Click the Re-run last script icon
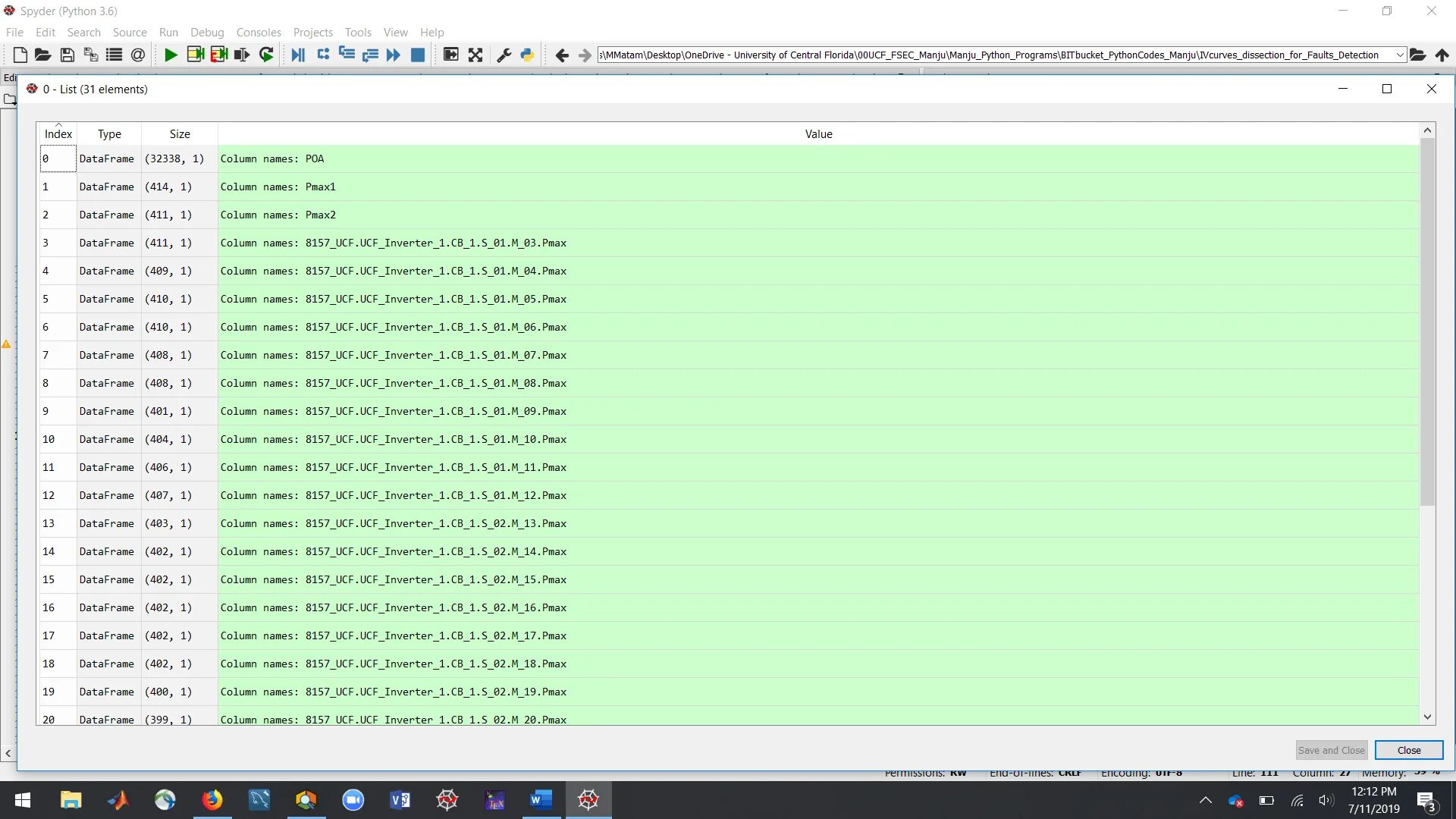 pyautogui.click(x=266, y=55)
